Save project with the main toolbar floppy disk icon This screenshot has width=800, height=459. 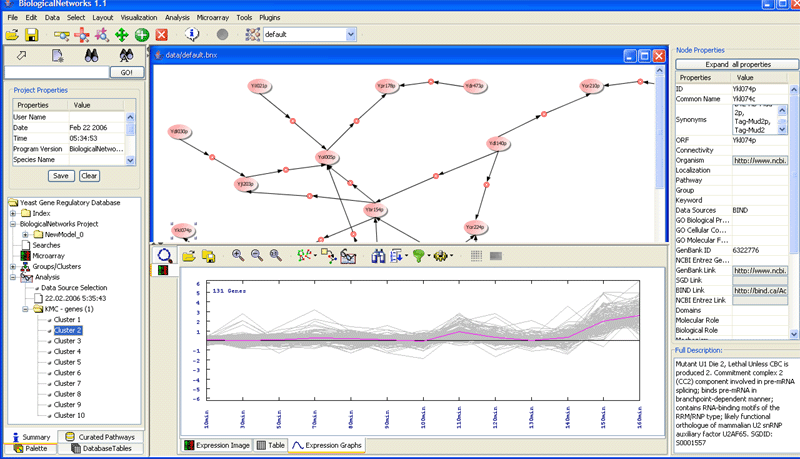(32, 35)
